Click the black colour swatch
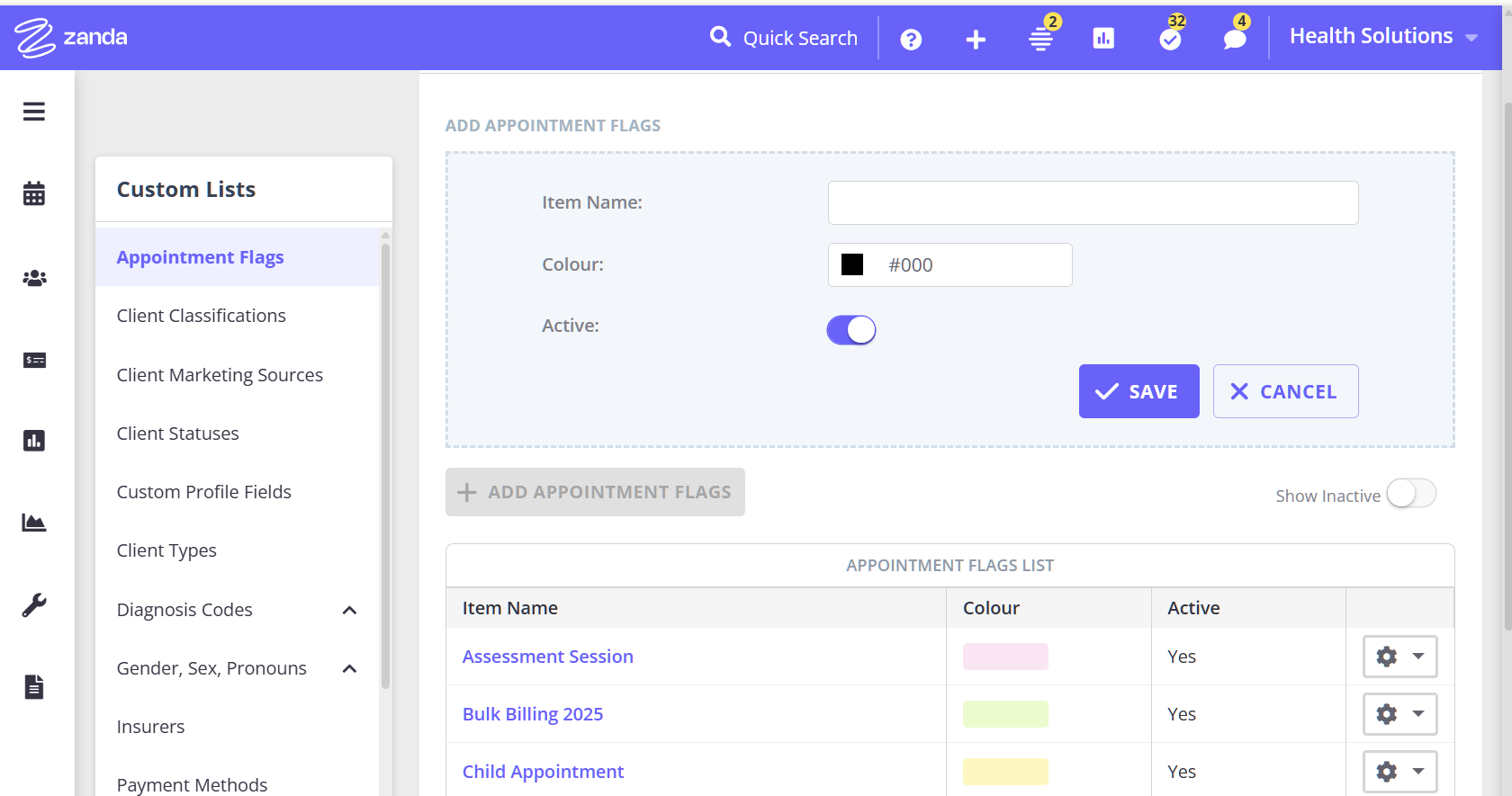This screenshot has width=1512, height=796. [x=852, y=264]
